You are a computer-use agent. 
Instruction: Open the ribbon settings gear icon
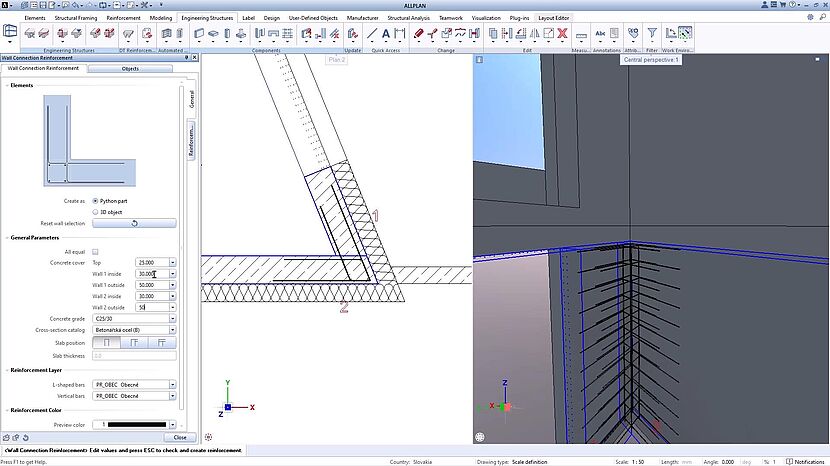810,17
